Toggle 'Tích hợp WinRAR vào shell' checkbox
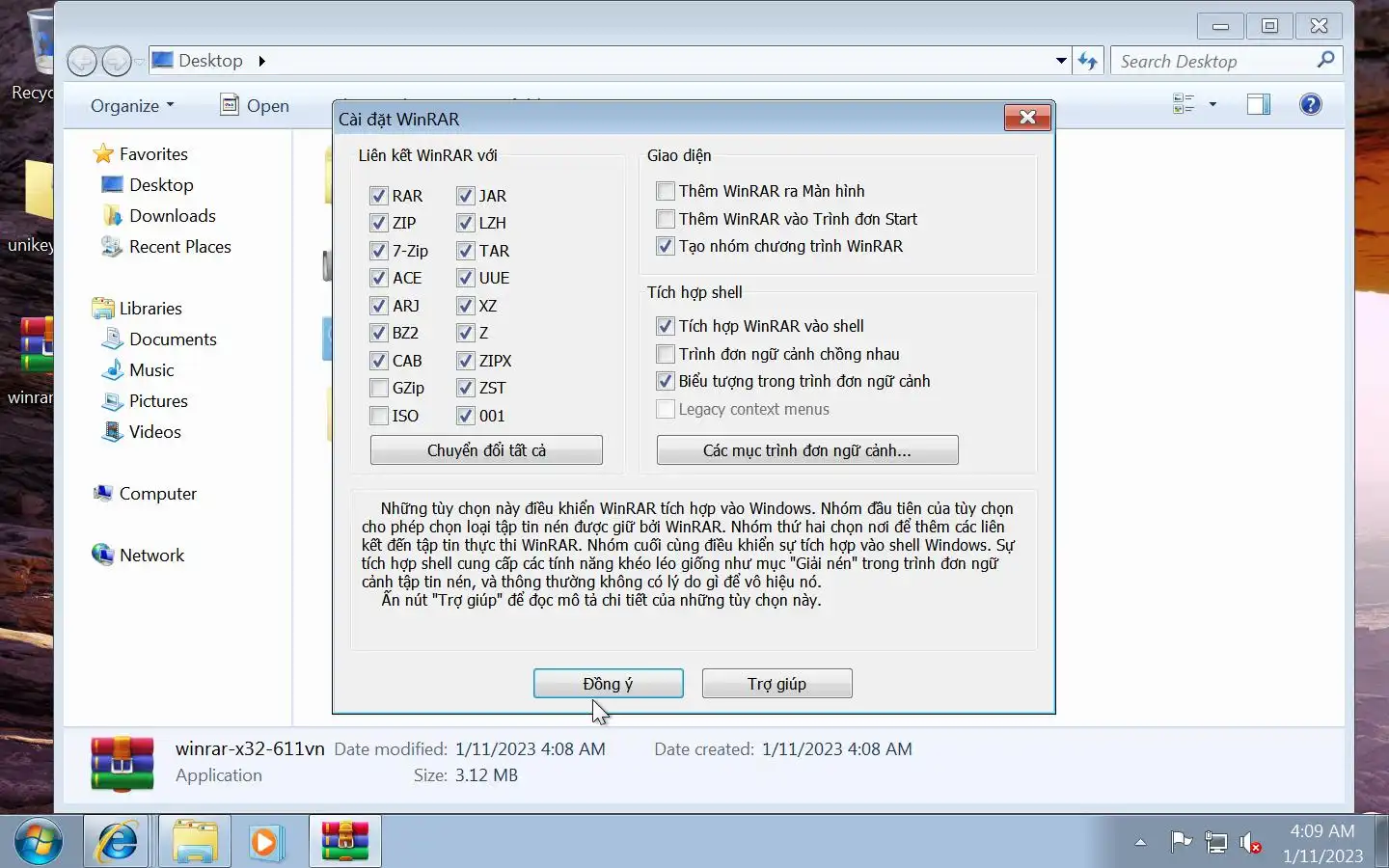The height and width of the screenshot is (868, 1389). [666, 326]
